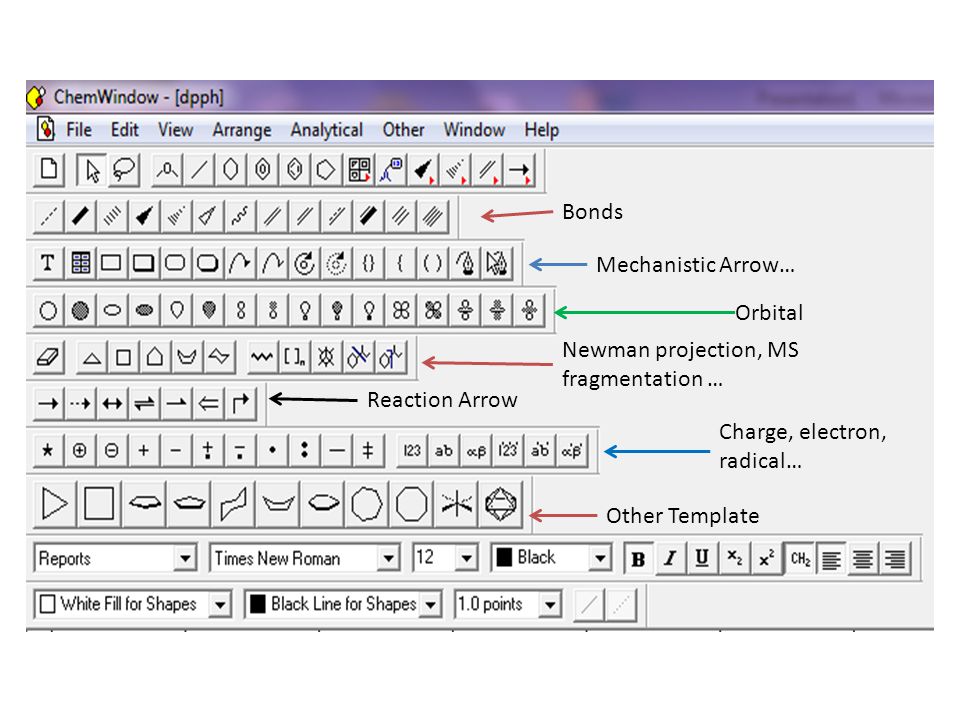Choose the solid circular arrow tool
The width and height of the screenshot is (960, 720).
click(x=304, y=263)
